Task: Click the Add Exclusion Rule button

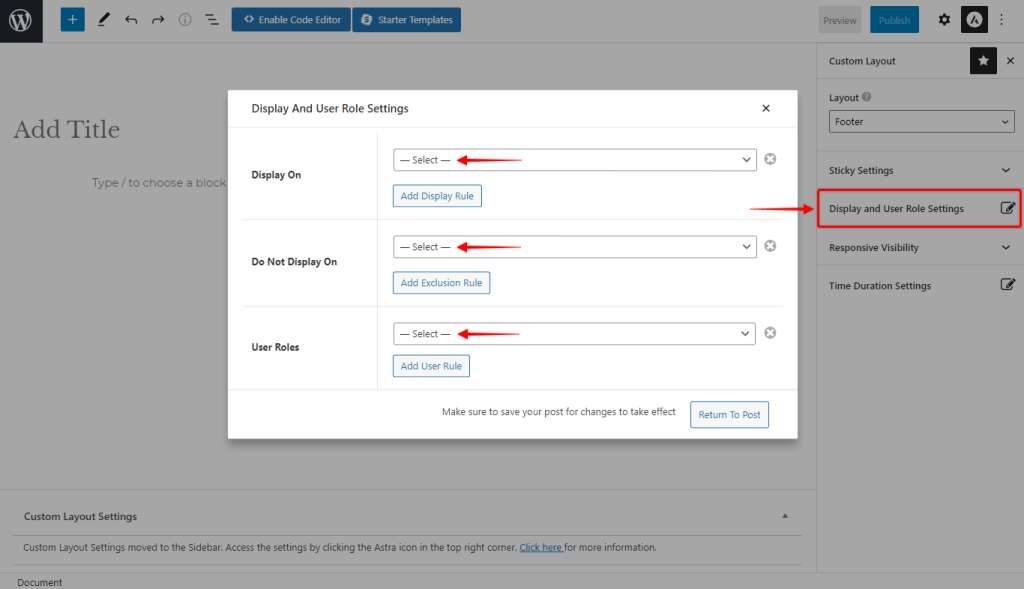Action: click(x=441, y=283)
